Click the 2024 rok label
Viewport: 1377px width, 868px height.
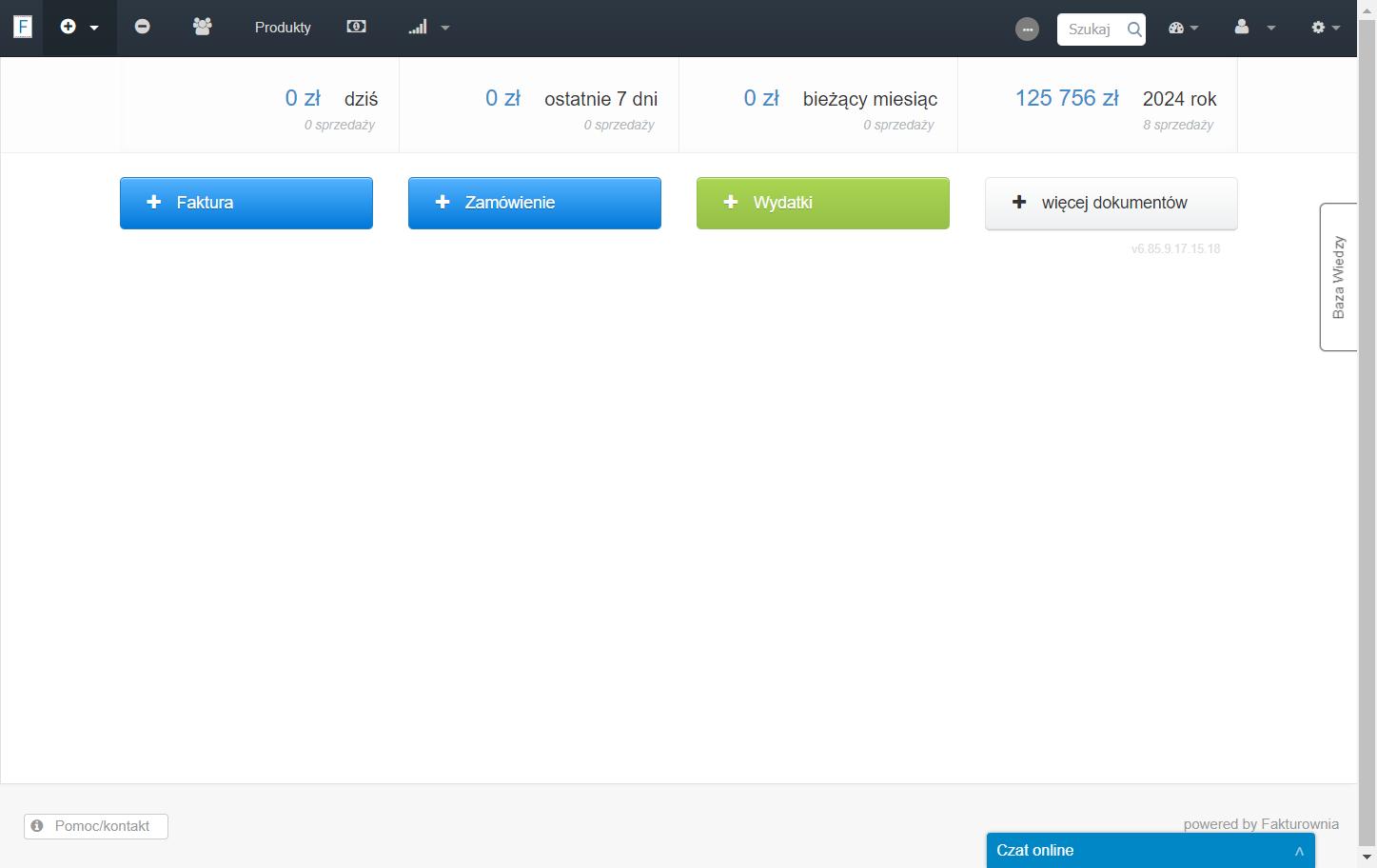[x=1180, y=99]
